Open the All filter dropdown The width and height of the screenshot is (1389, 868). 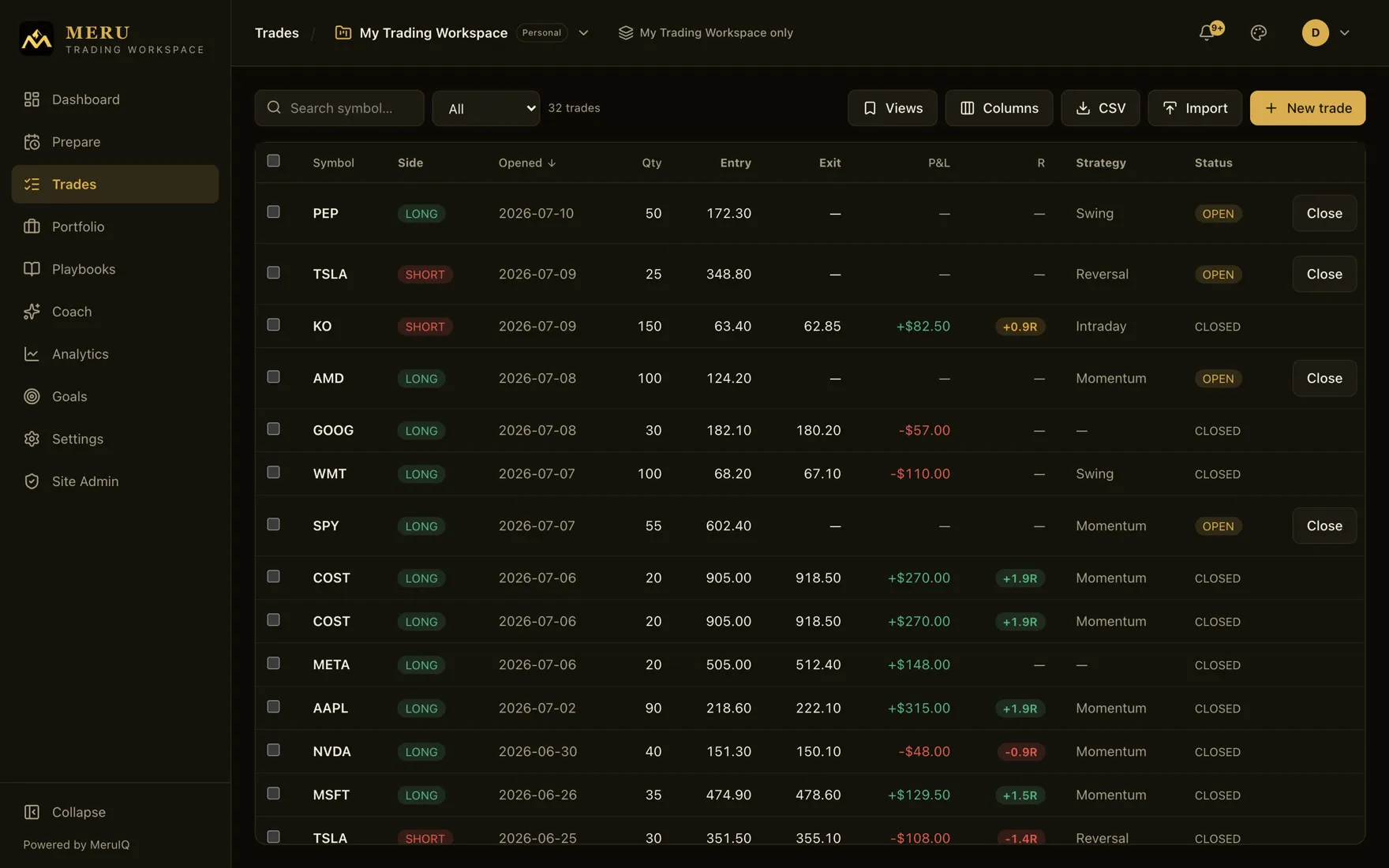[x=486, y=108]
